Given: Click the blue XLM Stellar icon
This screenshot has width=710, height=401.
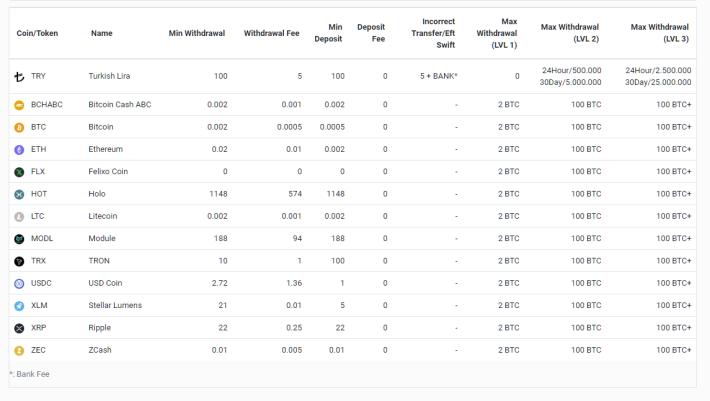Looking at the screenshot, I should [x=19, y=306].
